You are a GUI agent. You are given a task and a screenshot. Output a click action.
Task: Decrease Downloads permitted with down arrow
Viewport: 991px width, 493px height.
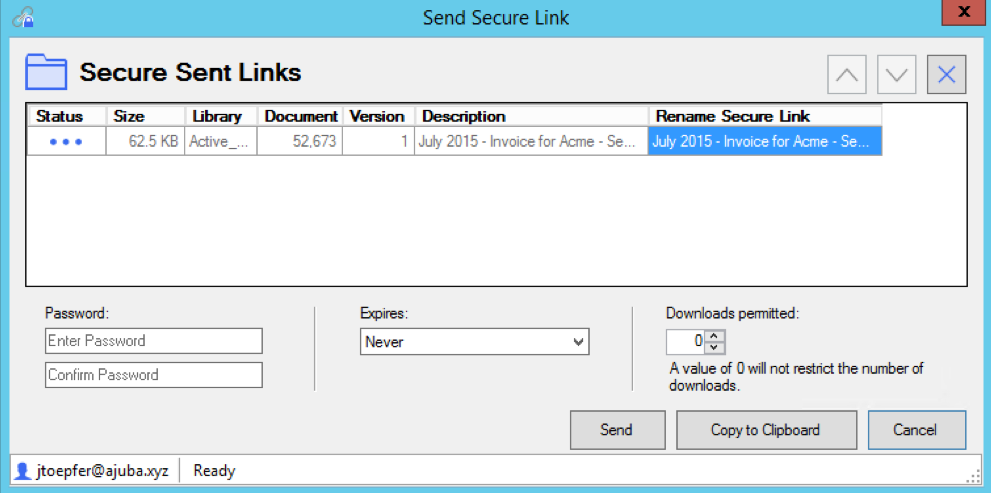714,348
